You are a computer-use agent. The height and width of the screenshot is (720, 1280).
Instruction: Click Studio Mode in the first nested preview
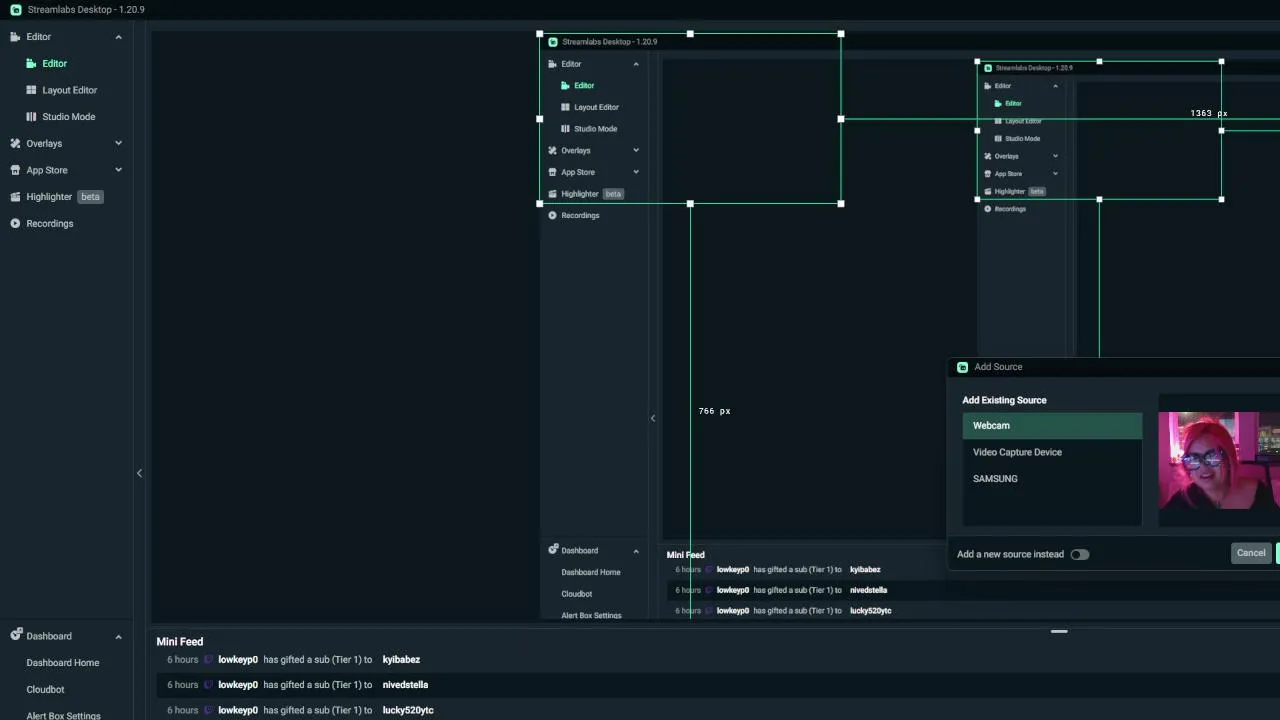(596, 129)
